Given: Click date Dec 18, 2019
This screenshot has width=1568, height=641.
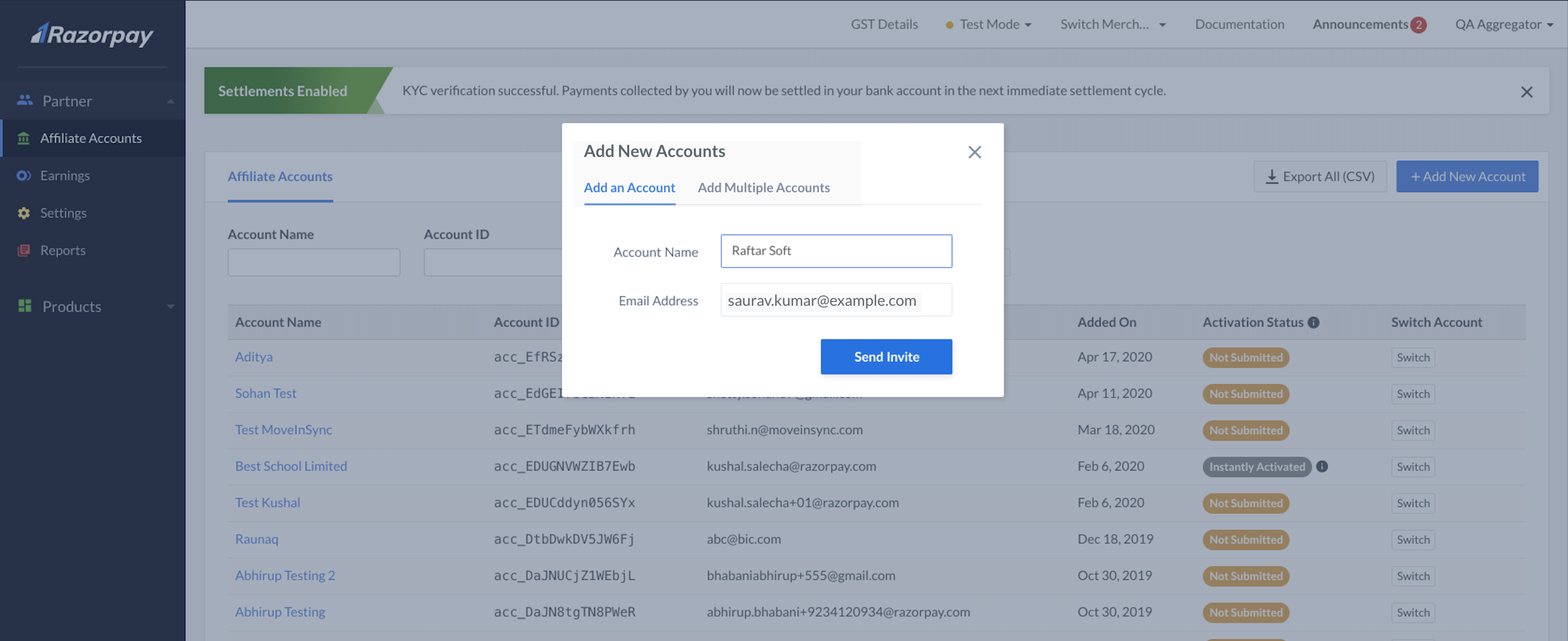Looking at the screenshot, I should 1115,539.
